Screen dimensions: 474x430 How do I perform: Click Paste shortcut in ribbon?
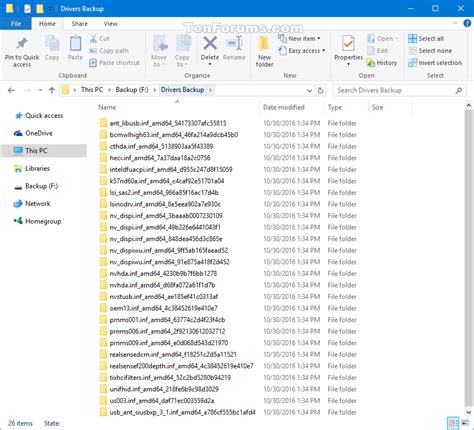coord(114,63)
